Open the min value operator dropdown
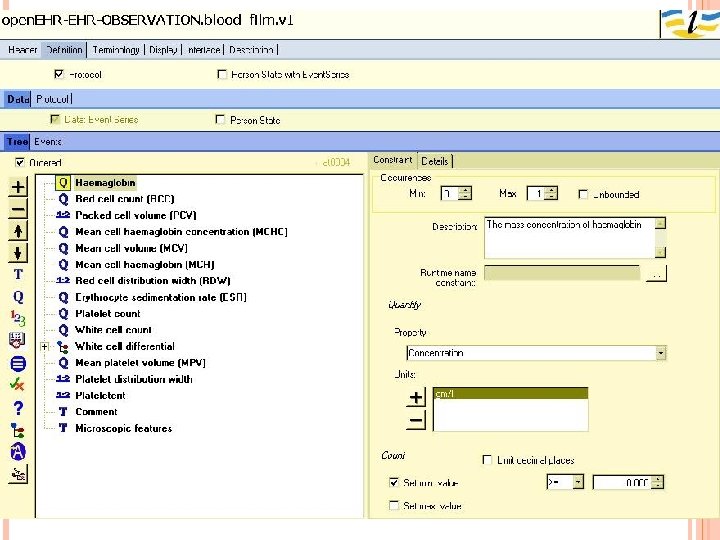Image resolution: width=720 pixels, height=540 pixels. [x=578, y=482]
